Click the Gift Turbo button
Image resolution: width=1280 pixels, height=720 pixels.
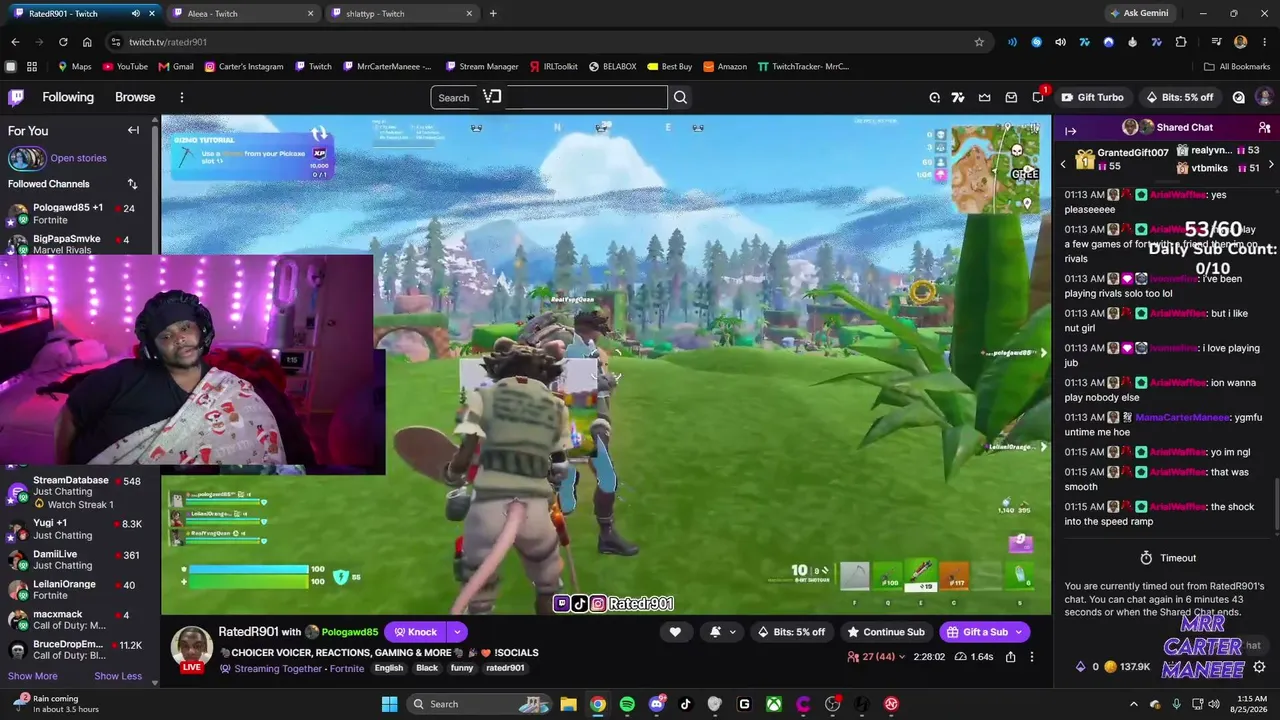point(1092,97)
